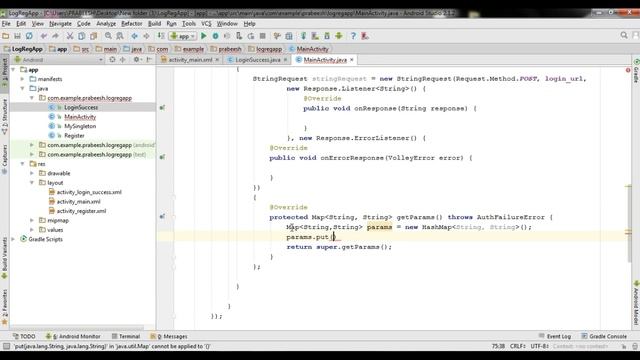
Task: Click the Make Project icon
Action: pyautogui.click(x=161, y=36)
